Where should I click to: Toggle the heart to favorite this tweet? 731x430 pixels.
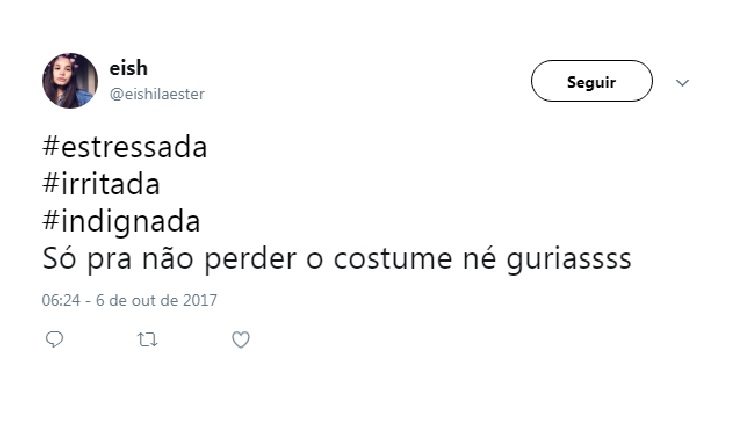click(241, 340)
